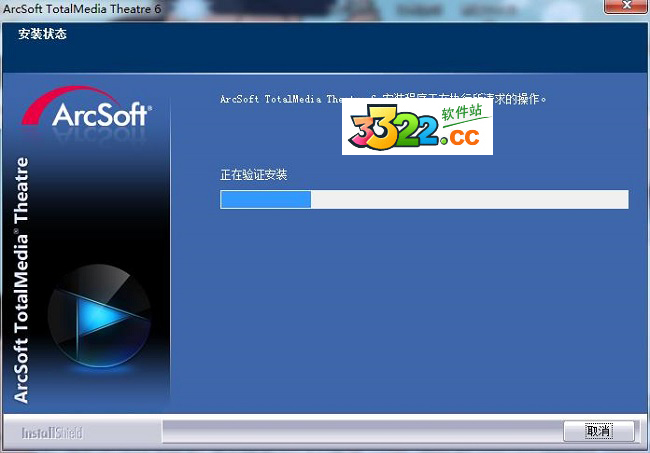Click the 安装状态 header title

coord(42,34)
